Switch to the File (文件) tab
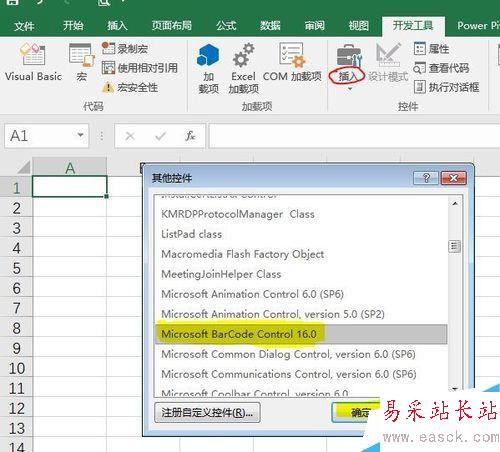500x452 pixels. pos(24,26)
